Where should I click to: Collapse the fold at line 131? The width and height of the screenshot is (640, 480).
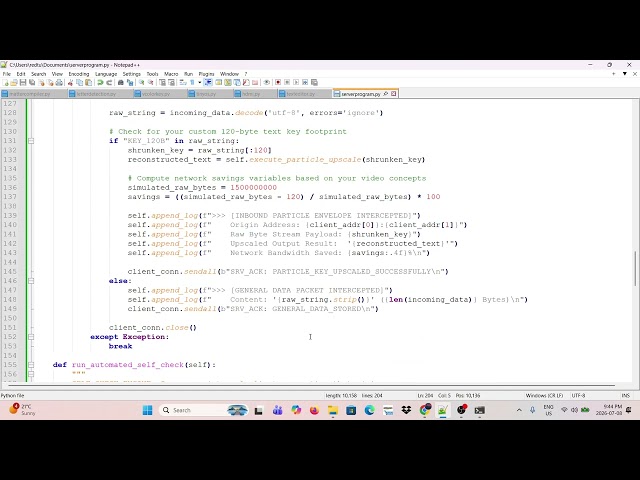pos(31,141)
